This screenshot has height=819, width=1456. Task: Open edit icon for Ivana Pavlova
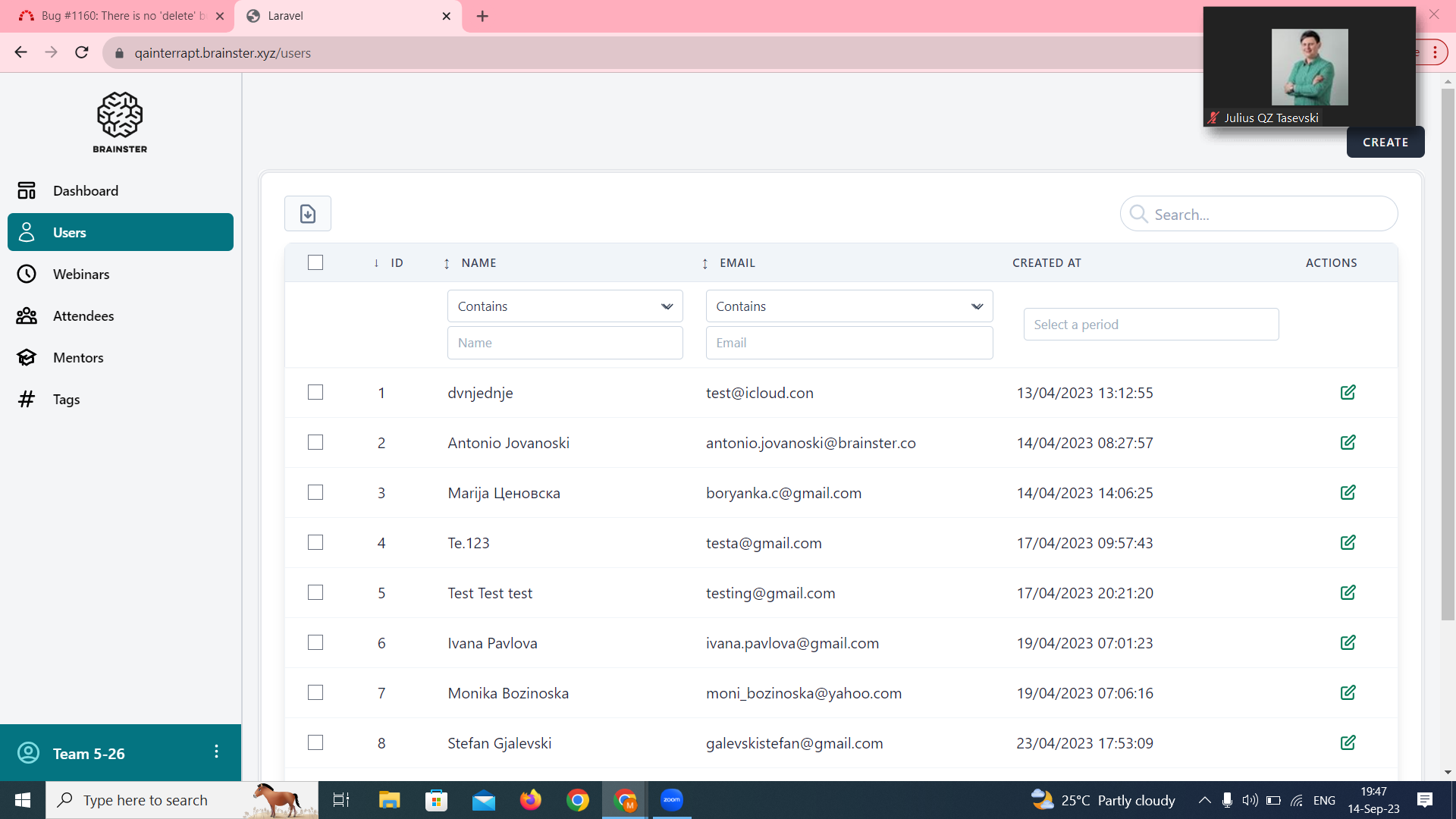[x=1348, y=642]
